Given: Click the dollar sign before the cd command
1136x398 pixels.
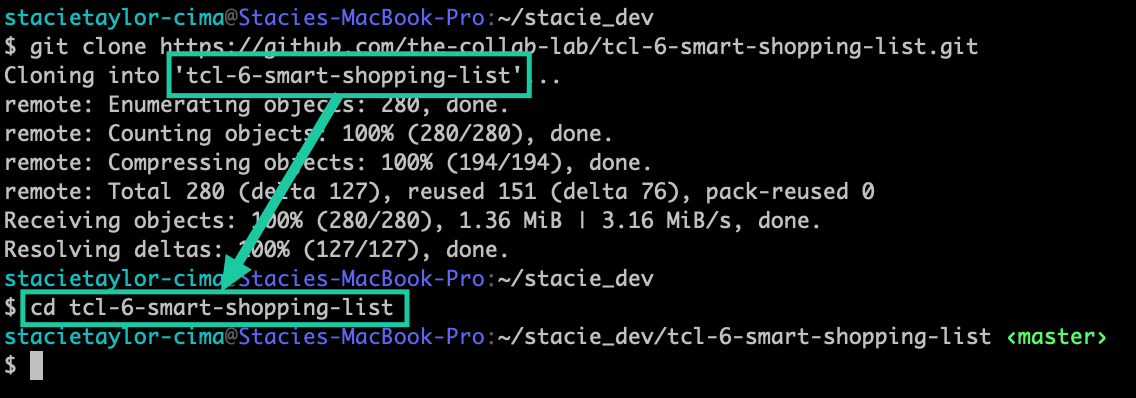Looking at the screenshot, I should pos(10,308).
